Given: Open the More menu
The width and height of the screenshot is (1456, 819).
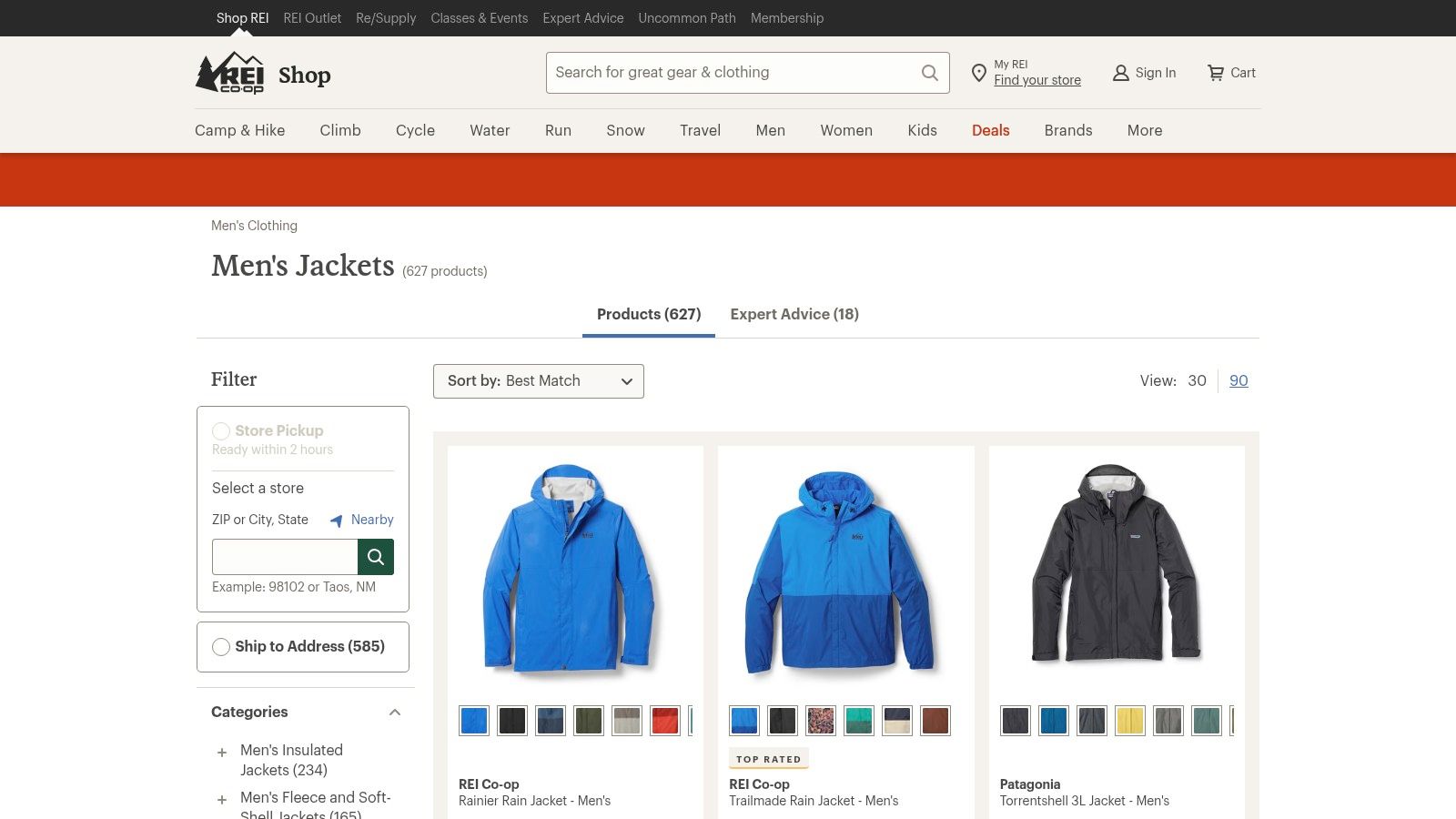Looking at the screenshot, I should coord(1145,130).
